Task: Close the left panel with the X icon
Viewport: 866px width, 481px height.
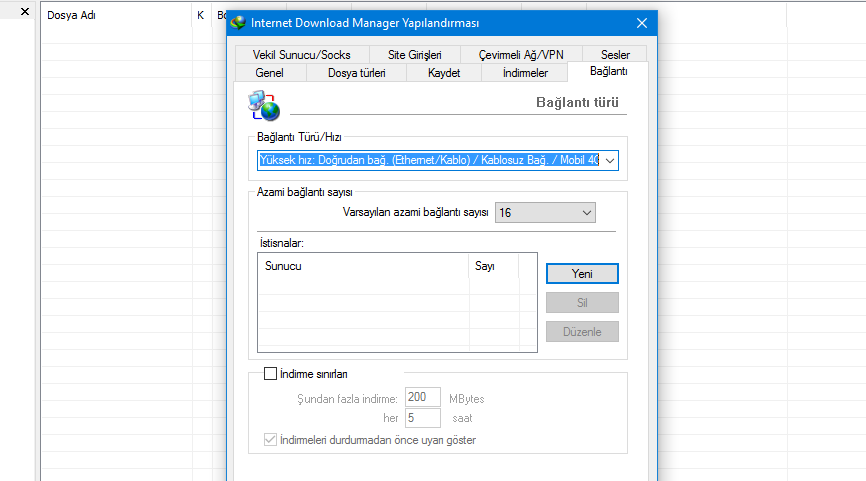Action: (x=24, y=11)
